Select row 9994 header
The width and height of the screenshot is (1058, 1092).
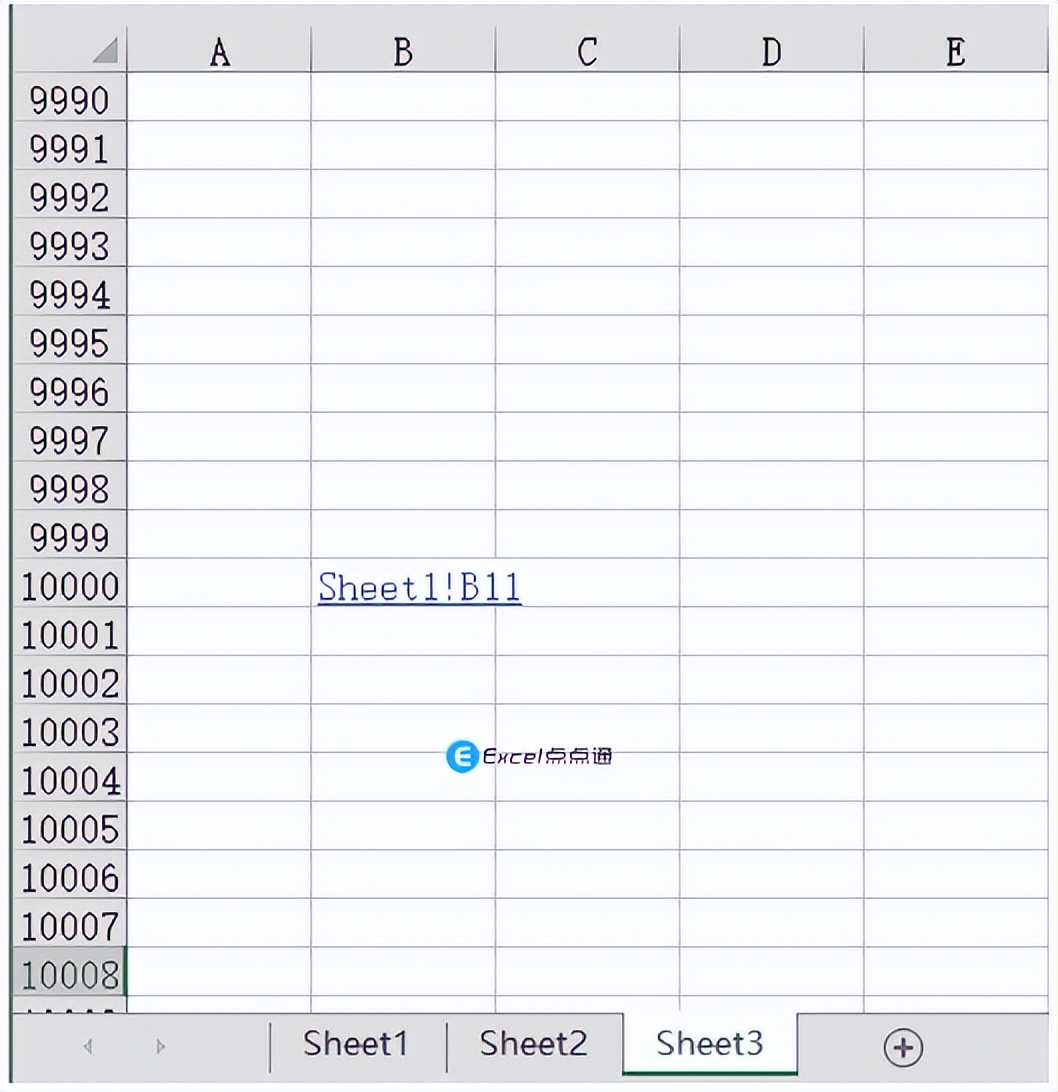[x=70, y=291]
